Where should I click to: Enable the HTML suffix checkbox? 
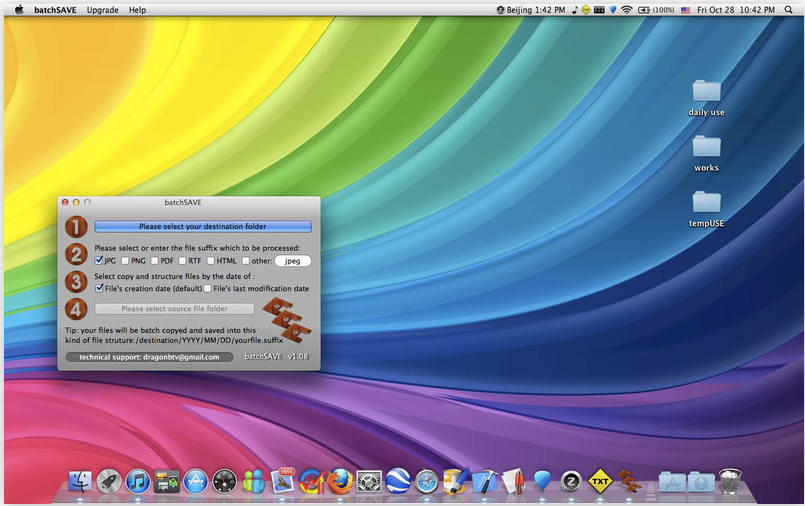pyautogui.click(x=210, y=261)
